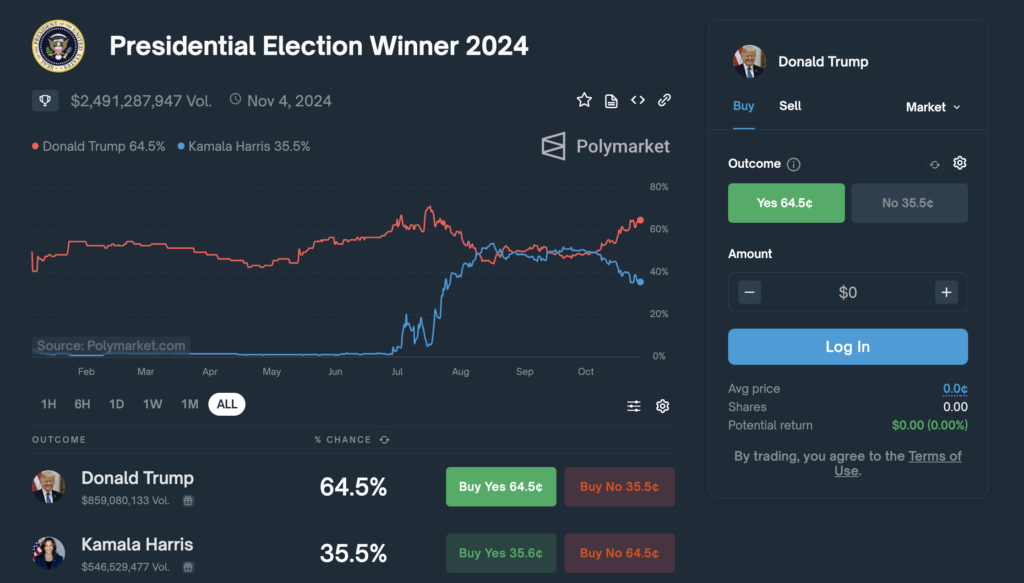
Task: Expand the Market order type dropdown
Action: (x=933, y=107)
